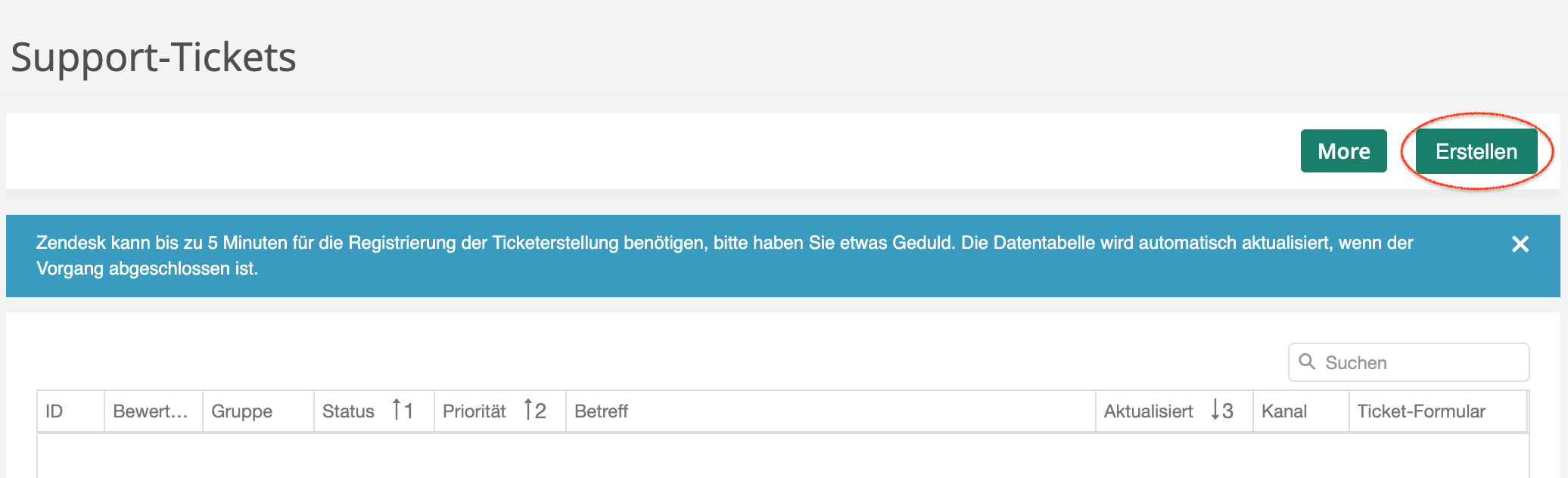Viewport: 1568px width, 478px height.
Task: Sort by the Ticket-Formular column header
Action: (x=1421, y=411)
